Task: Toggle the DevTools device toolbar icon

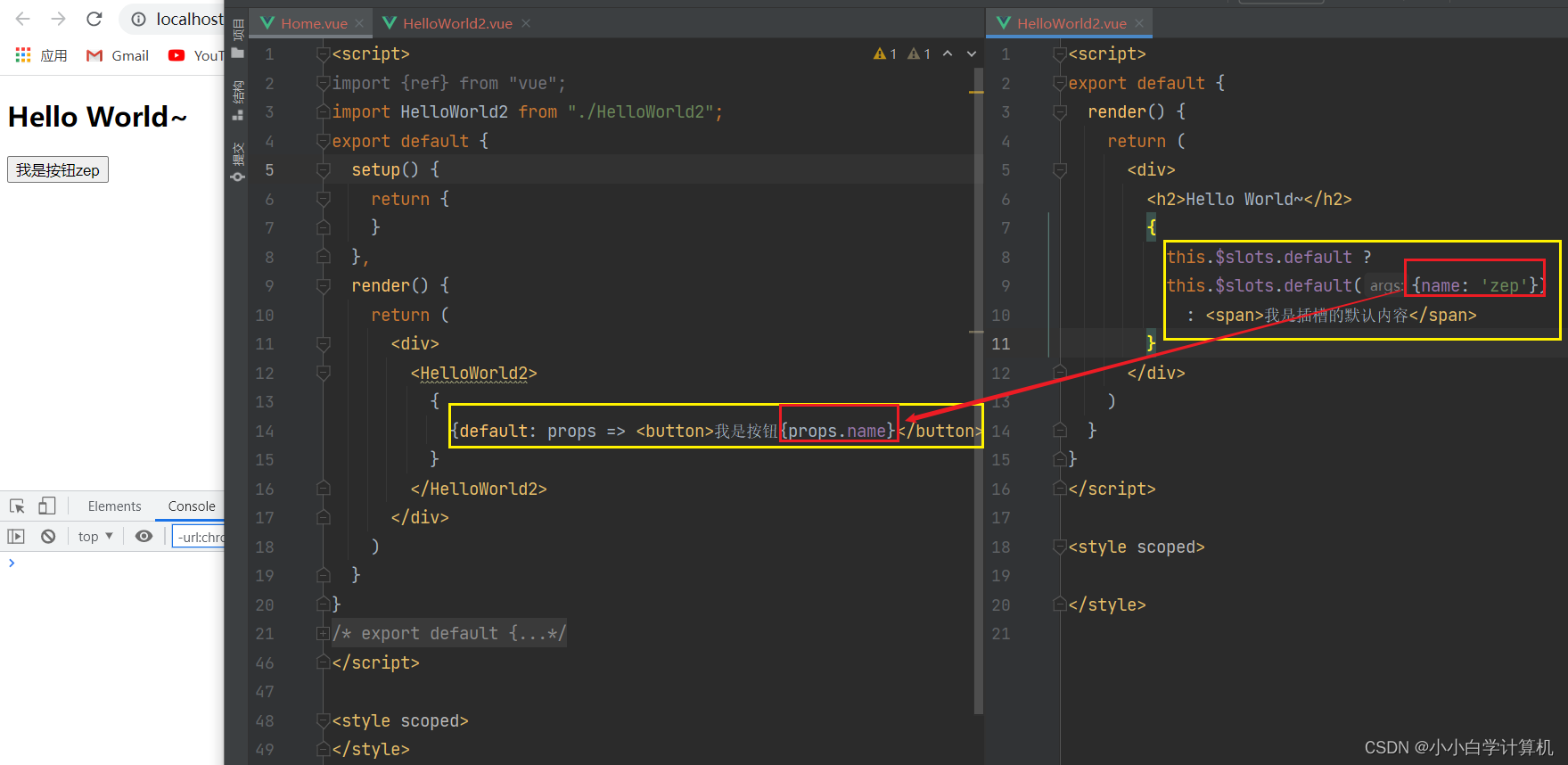Action: (47, 506)
